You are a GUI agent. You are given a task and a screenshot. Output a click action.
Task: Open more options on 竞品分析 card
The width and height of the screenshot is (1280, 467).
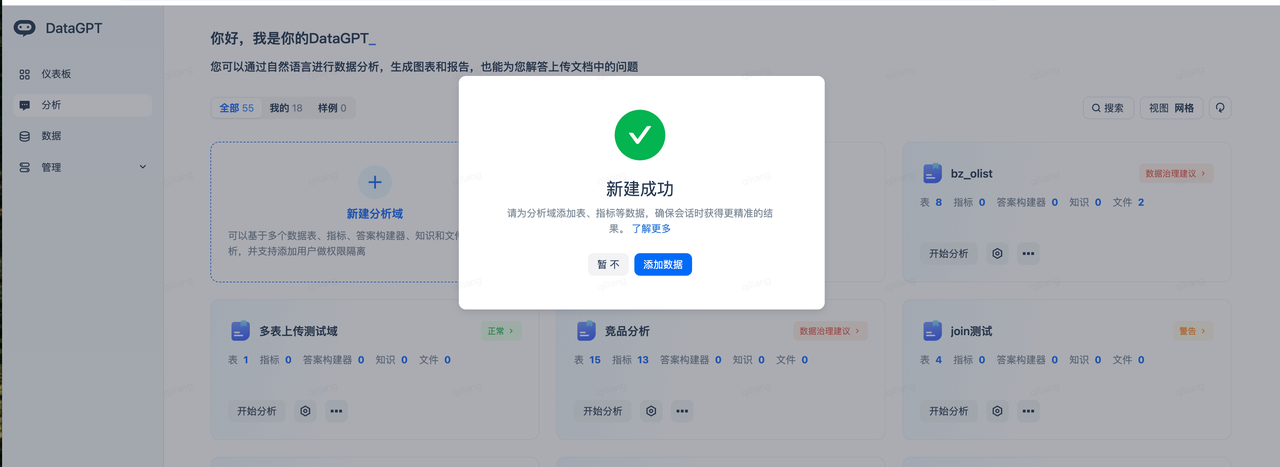(682, 411)
